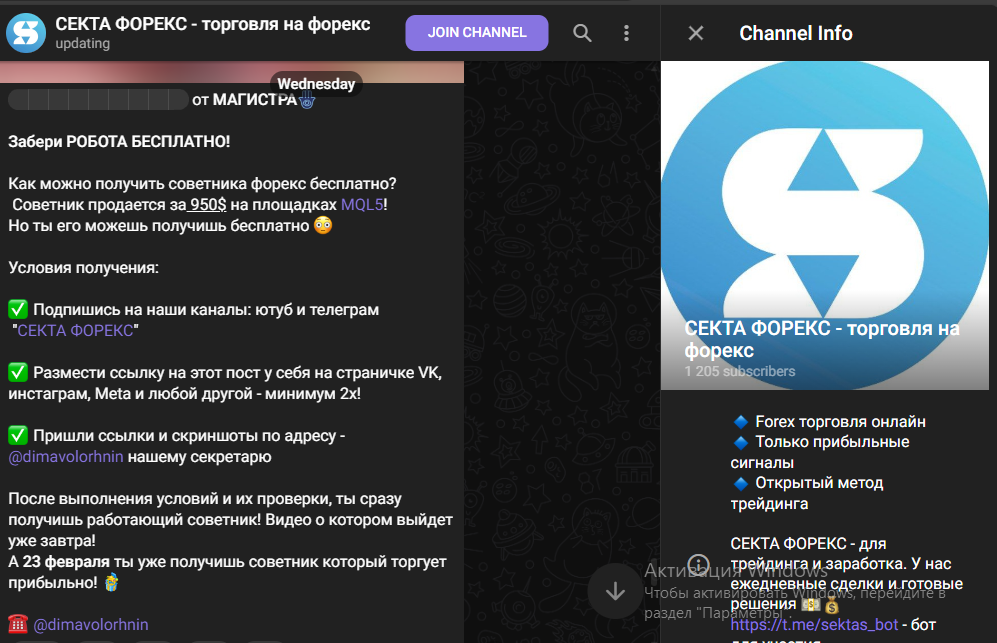
Task: Click the "Забери РОБОТА БЕСПЛАТНО!" heading
Action: [x=119, y=142]
